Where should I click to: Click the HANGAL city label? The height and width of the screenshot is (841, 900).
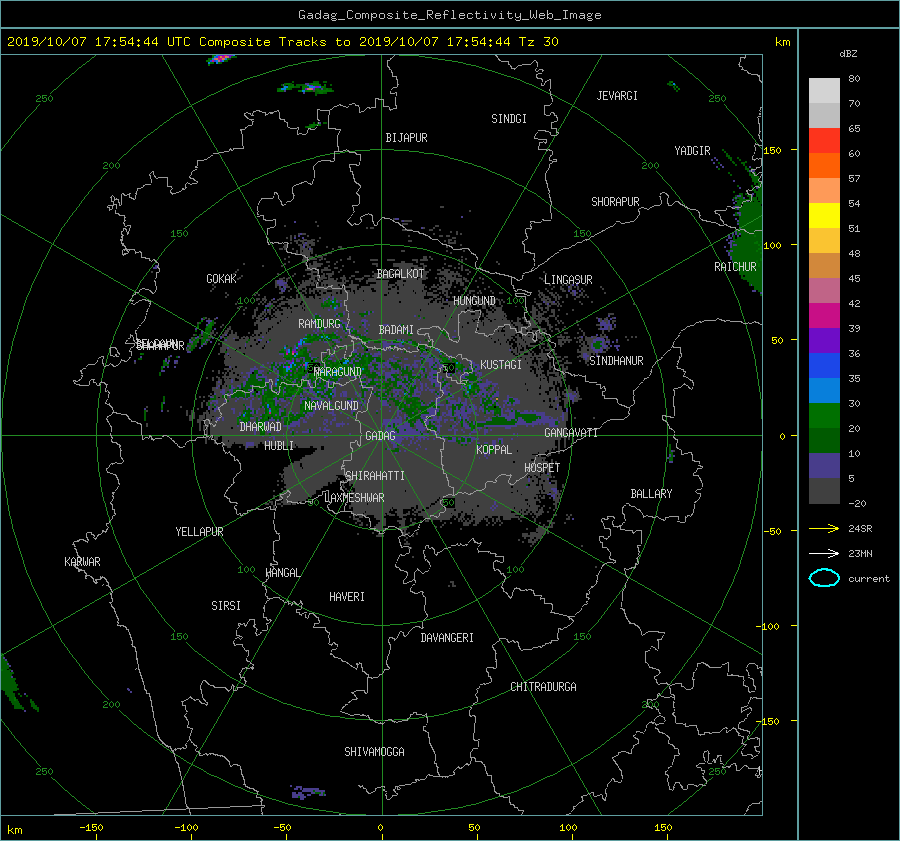coord(283,573)
